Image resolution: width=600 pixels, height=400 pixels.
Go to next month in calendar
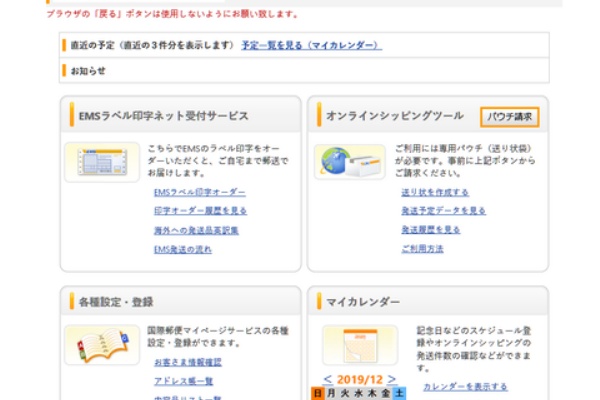pyautogui.click(x=391, y=379)
